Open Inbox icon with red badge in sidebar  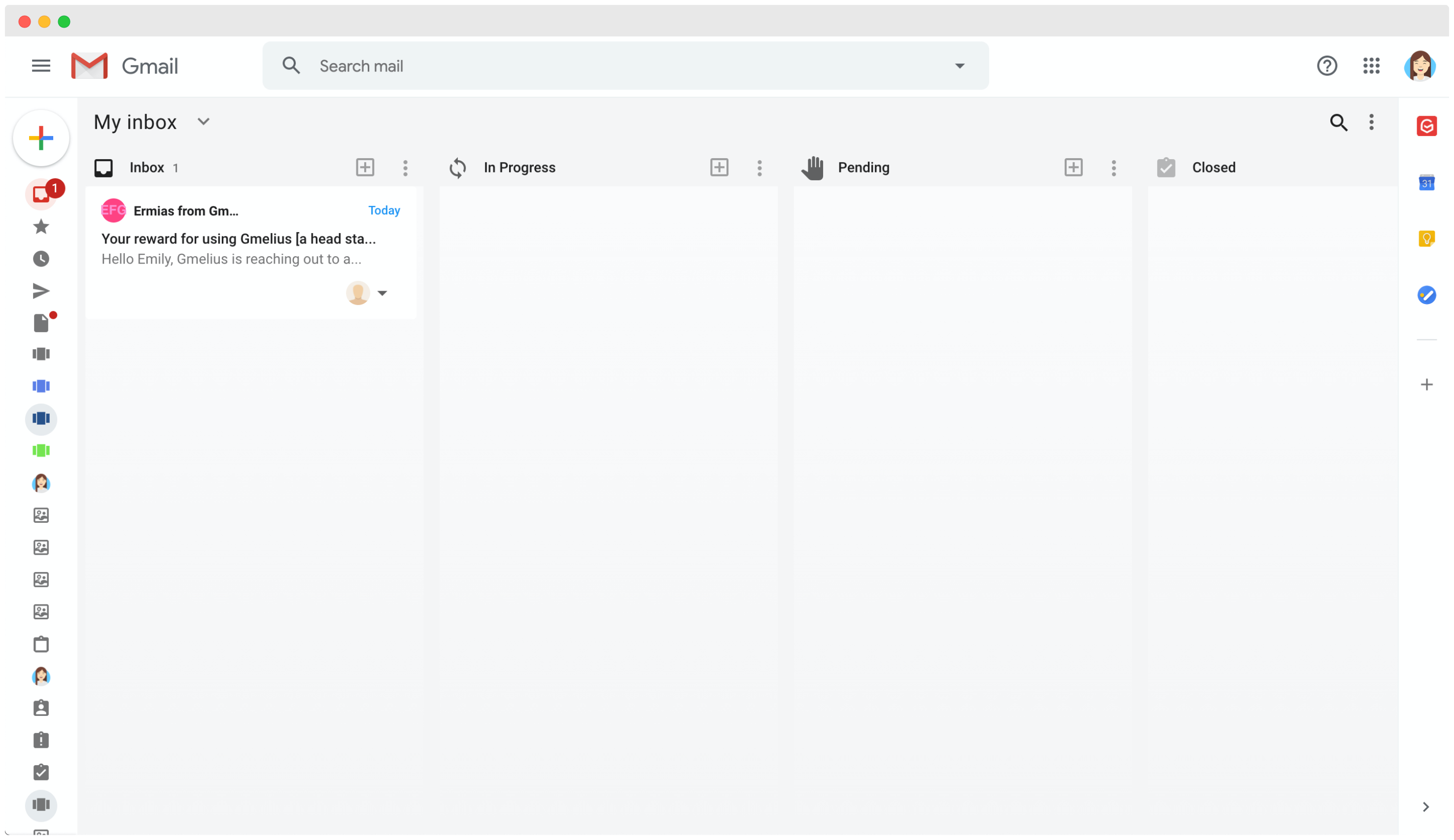41,194
